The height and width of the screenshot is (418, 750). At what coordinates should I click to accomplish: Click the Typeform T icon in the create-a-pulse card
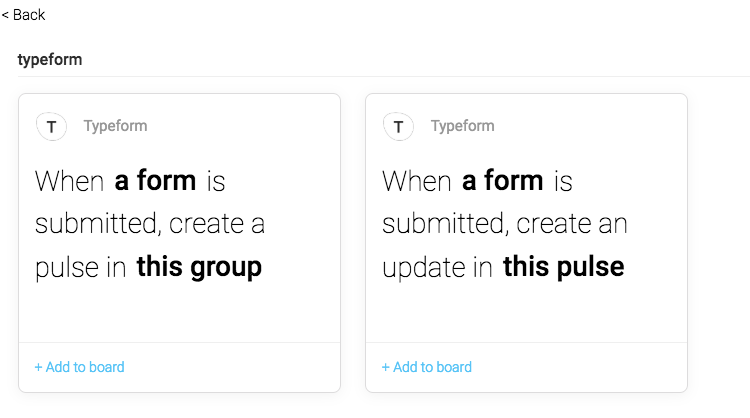pos(51,127)
